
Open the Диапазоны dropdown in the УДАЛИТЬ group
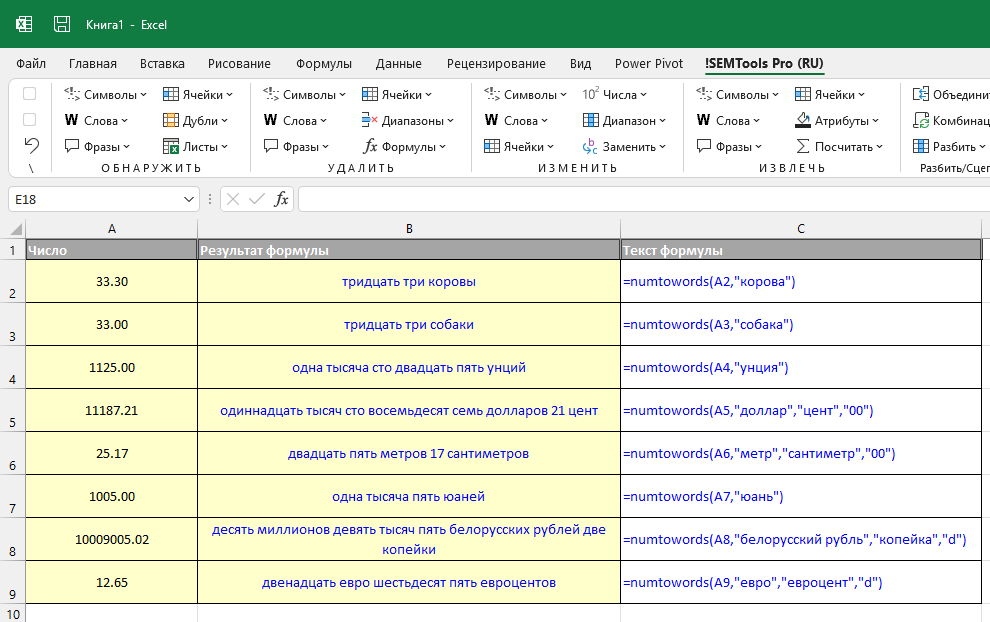pyautogui.click(x=408, y=121)
